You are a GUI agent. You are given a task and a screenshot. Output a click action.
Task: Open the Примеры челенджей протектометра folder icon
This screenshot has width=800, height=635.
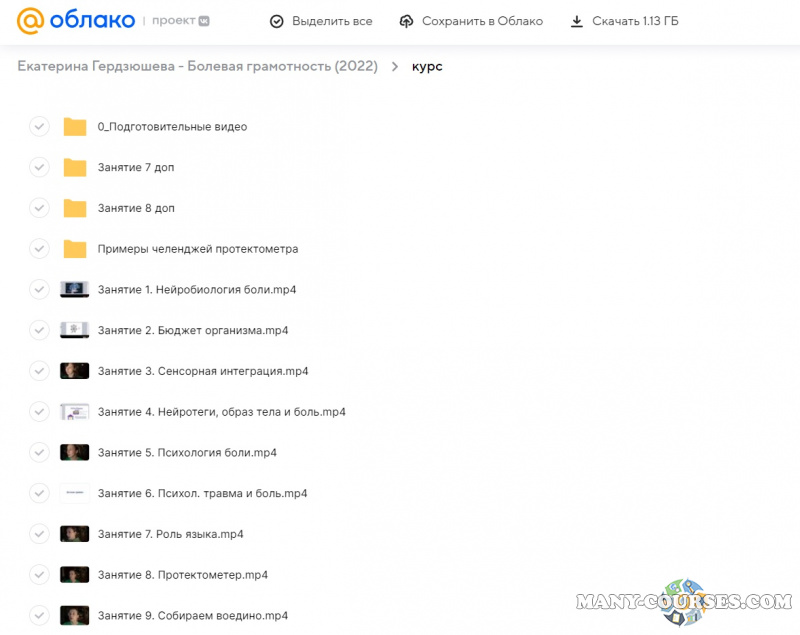coord(75,249)
